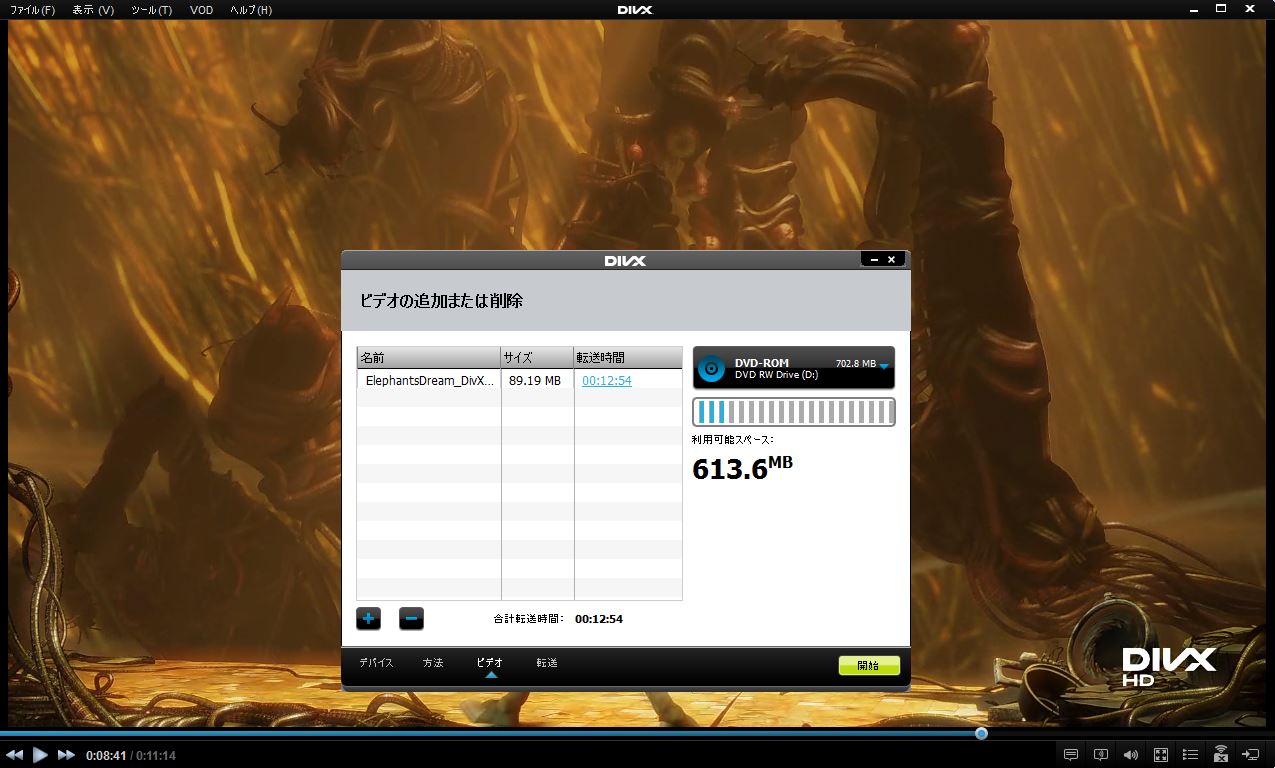Click the fast-forward playback button
This screenshot has height=768, width=1275.
(x=66, y=755)
